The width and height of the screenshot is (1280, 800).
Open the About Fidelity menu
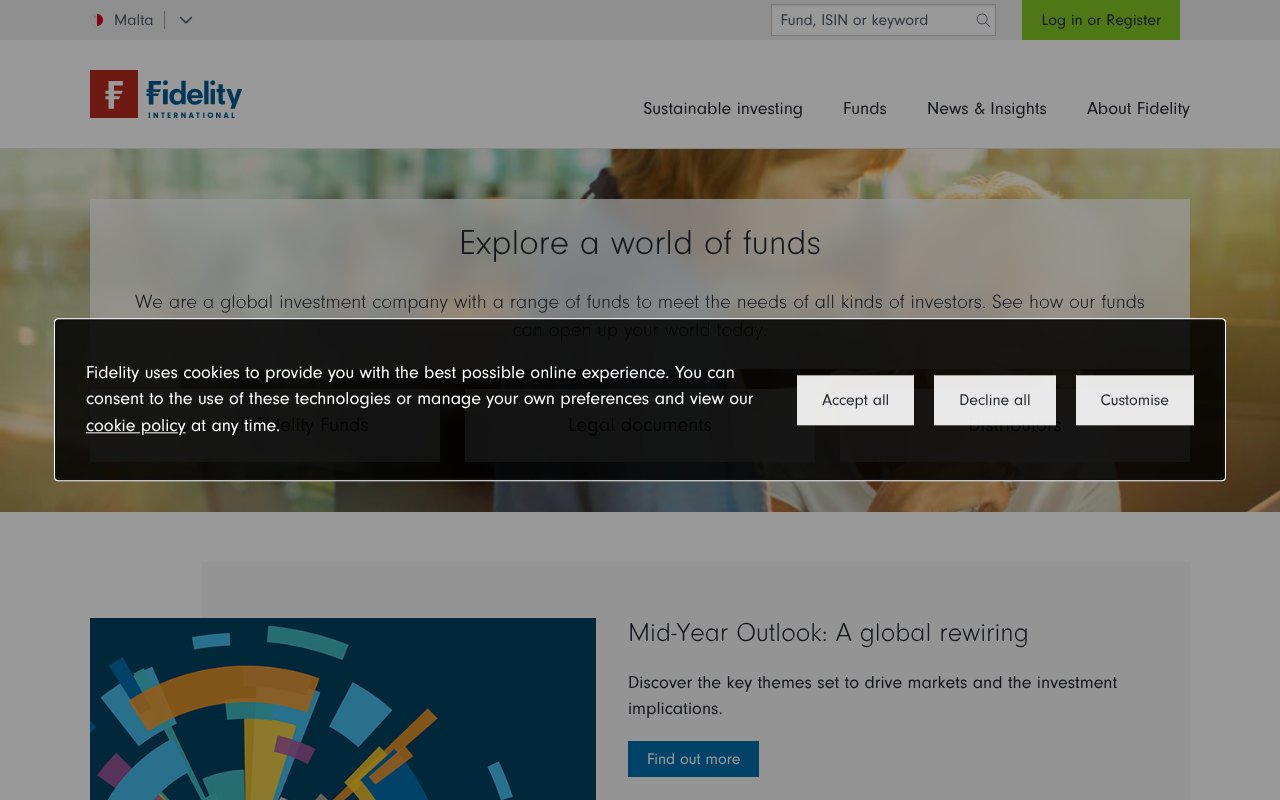(1137, 108)
